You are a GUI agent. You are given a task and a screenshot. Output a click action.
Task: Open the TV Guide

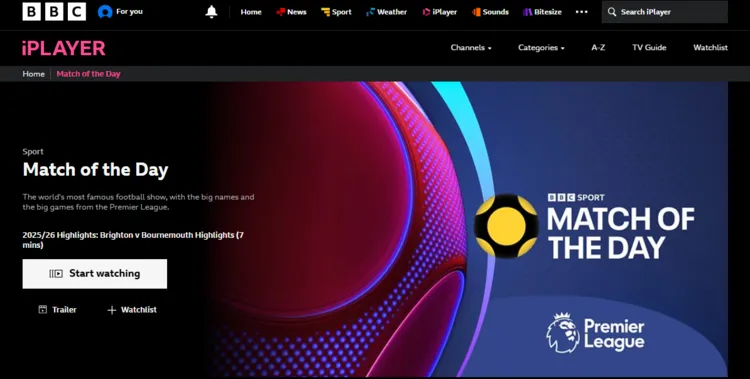click(x=649, y=47)
